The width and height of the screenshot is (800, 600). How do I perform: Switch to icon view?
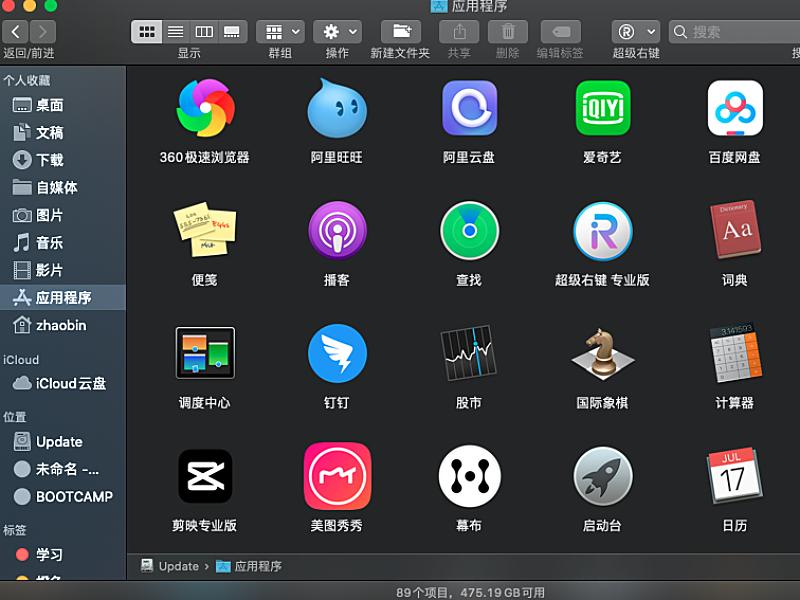click(147, 32)
